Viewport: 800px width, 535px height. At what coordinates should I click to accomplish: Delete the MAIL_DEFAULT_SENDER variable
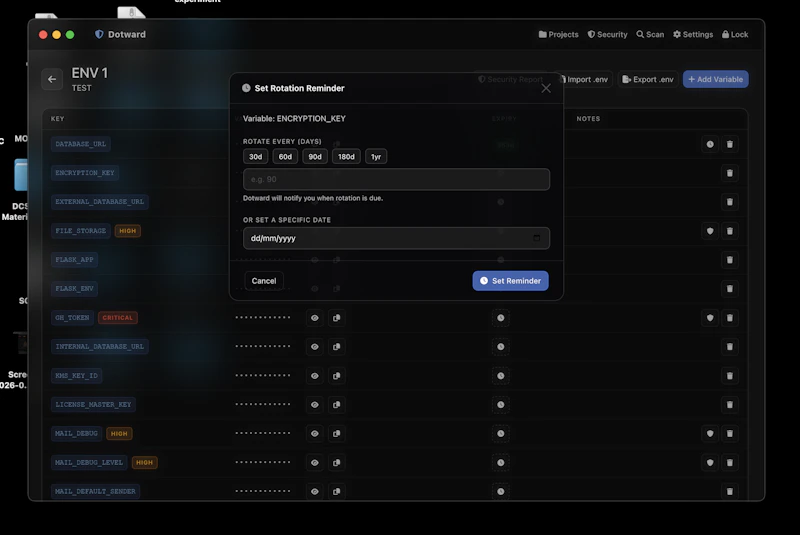click(730, 492)
